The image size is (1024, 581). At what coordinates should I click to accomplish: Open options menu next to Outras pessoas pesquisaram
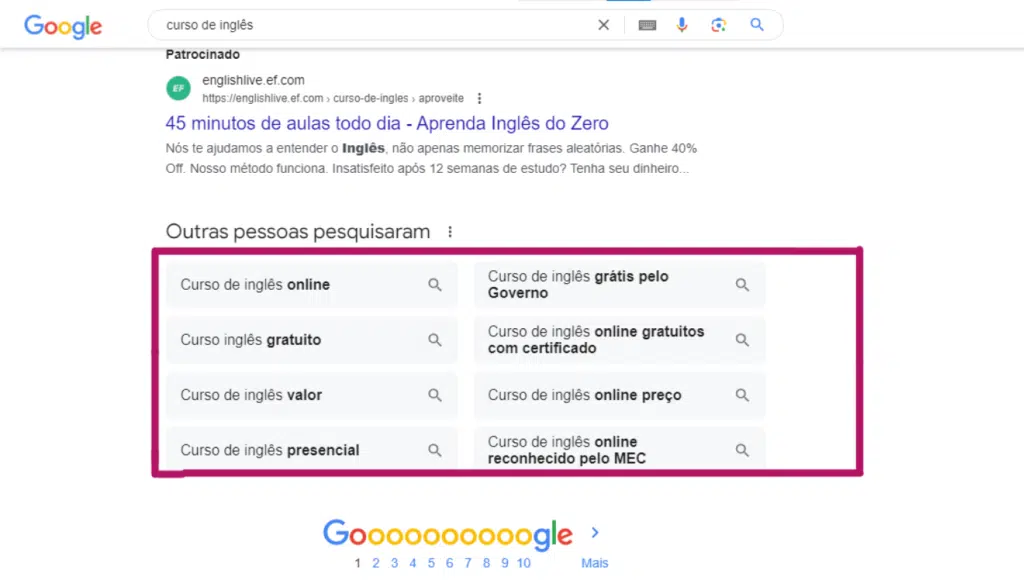[x=450, y=232]
